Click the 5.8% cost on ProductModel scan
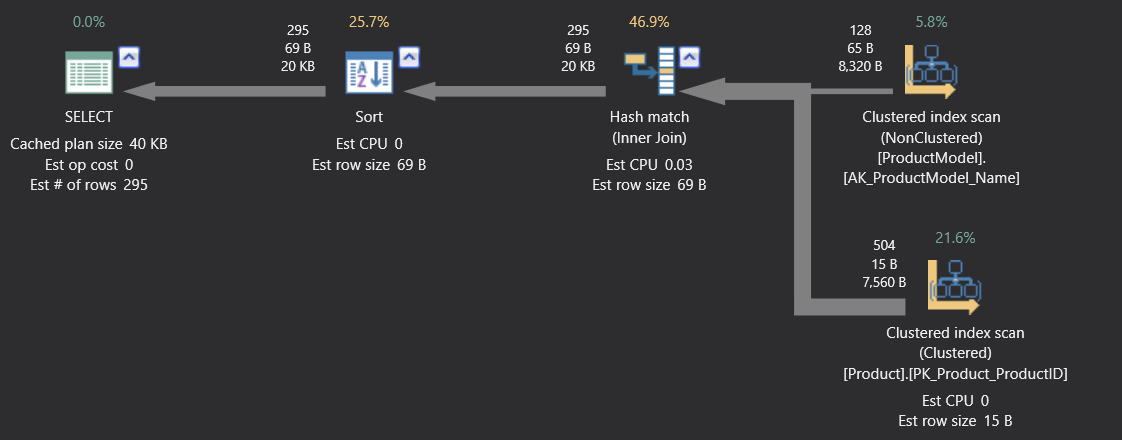Screen dimensions: 1122x440 click(931, 22)
